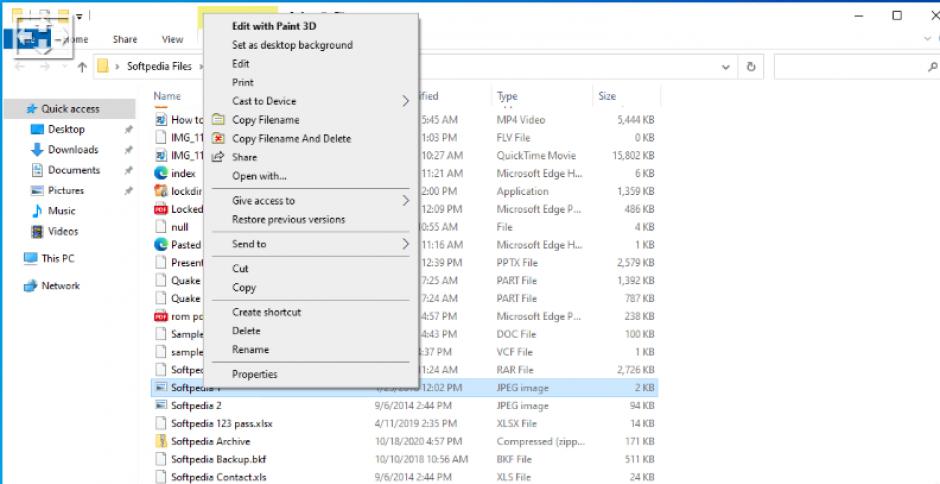Click Copy below Cut

pyautogui.click(x=244, y=287)
